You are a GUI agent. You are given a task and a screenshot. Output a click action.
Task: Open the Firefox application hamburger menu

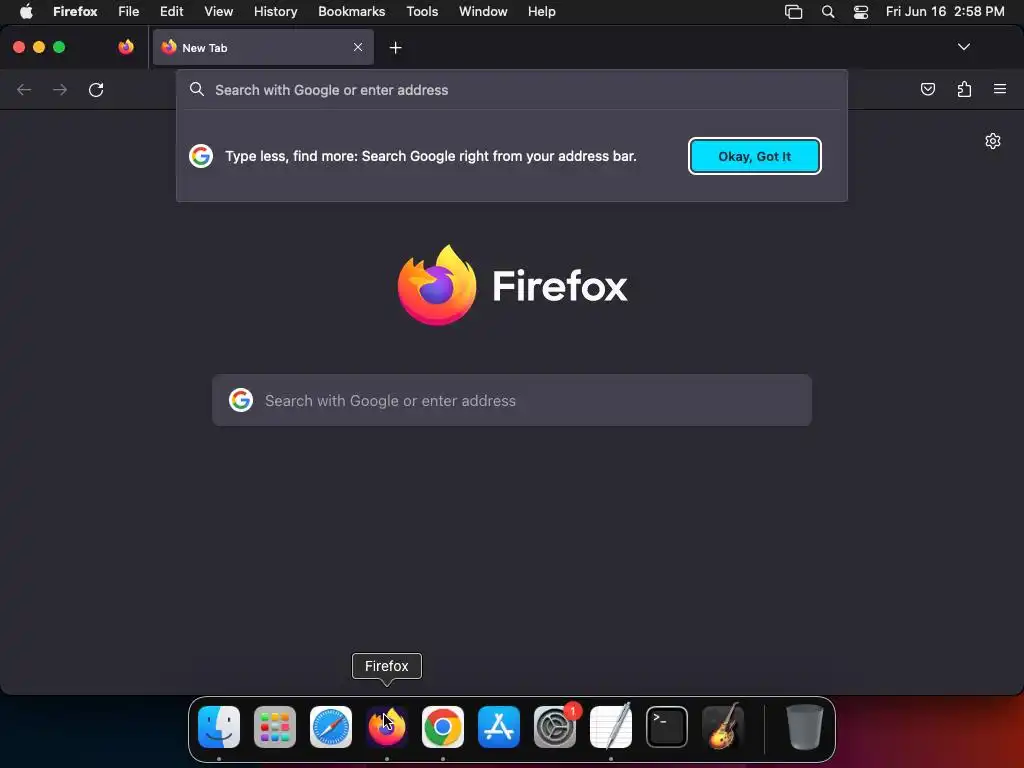[x=1000, y=89]
